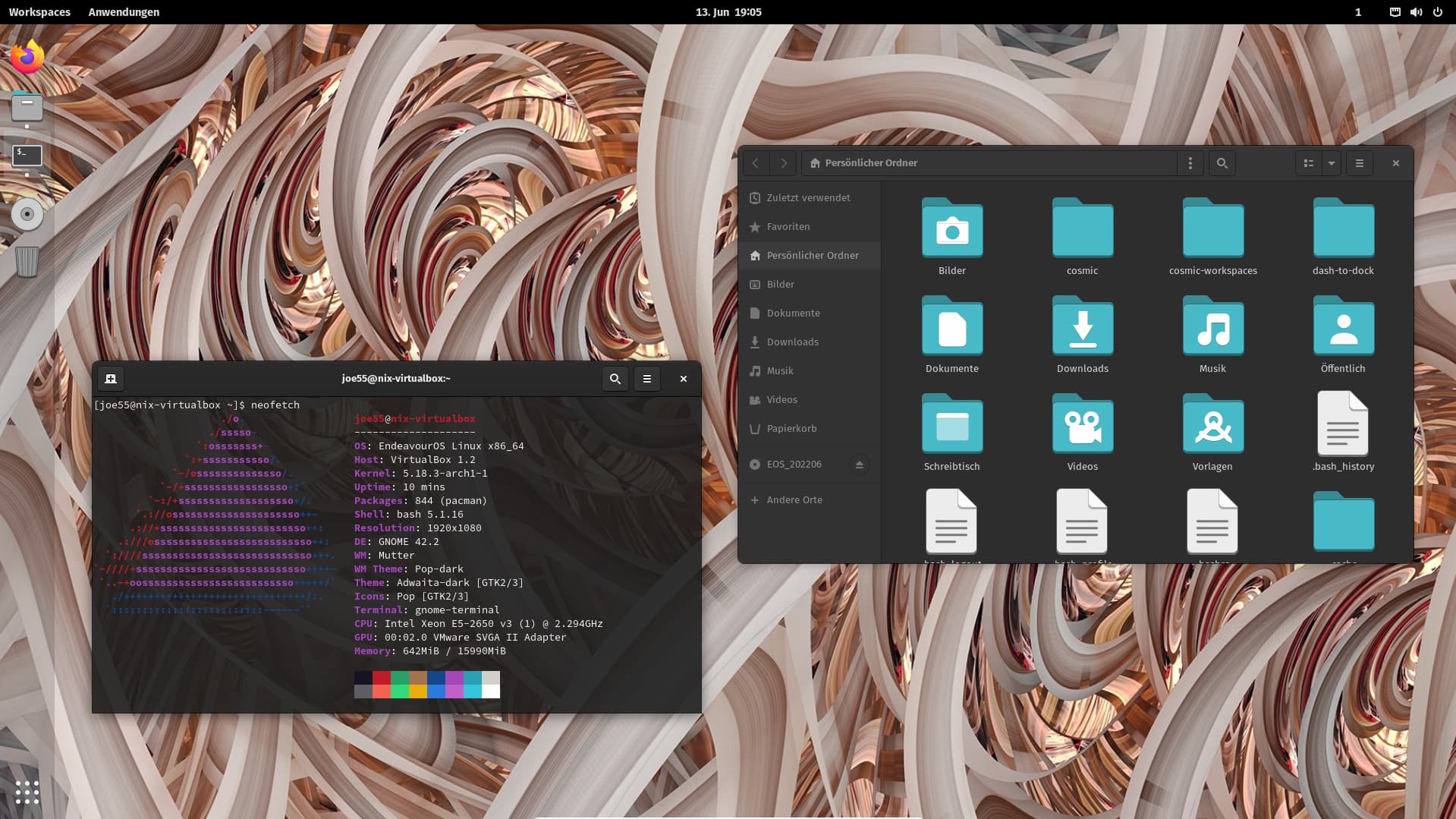
Task: Select Papierkorb in the sidebar
Action: [x=810, y=429]
